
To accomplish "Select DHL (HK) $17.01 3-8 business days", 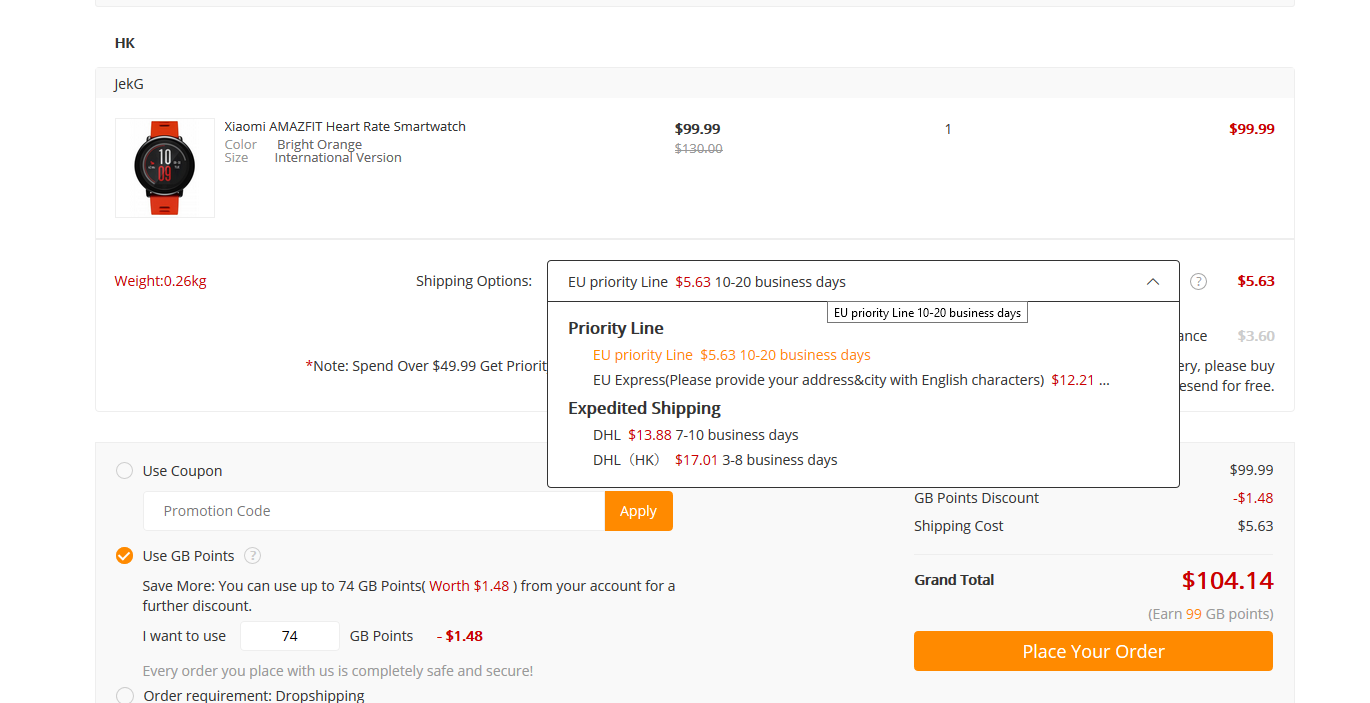I will [715, 460].
